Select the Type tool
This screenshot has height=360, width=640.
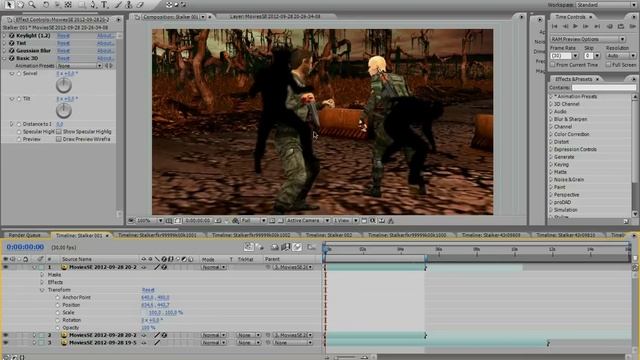coord(104,4)
